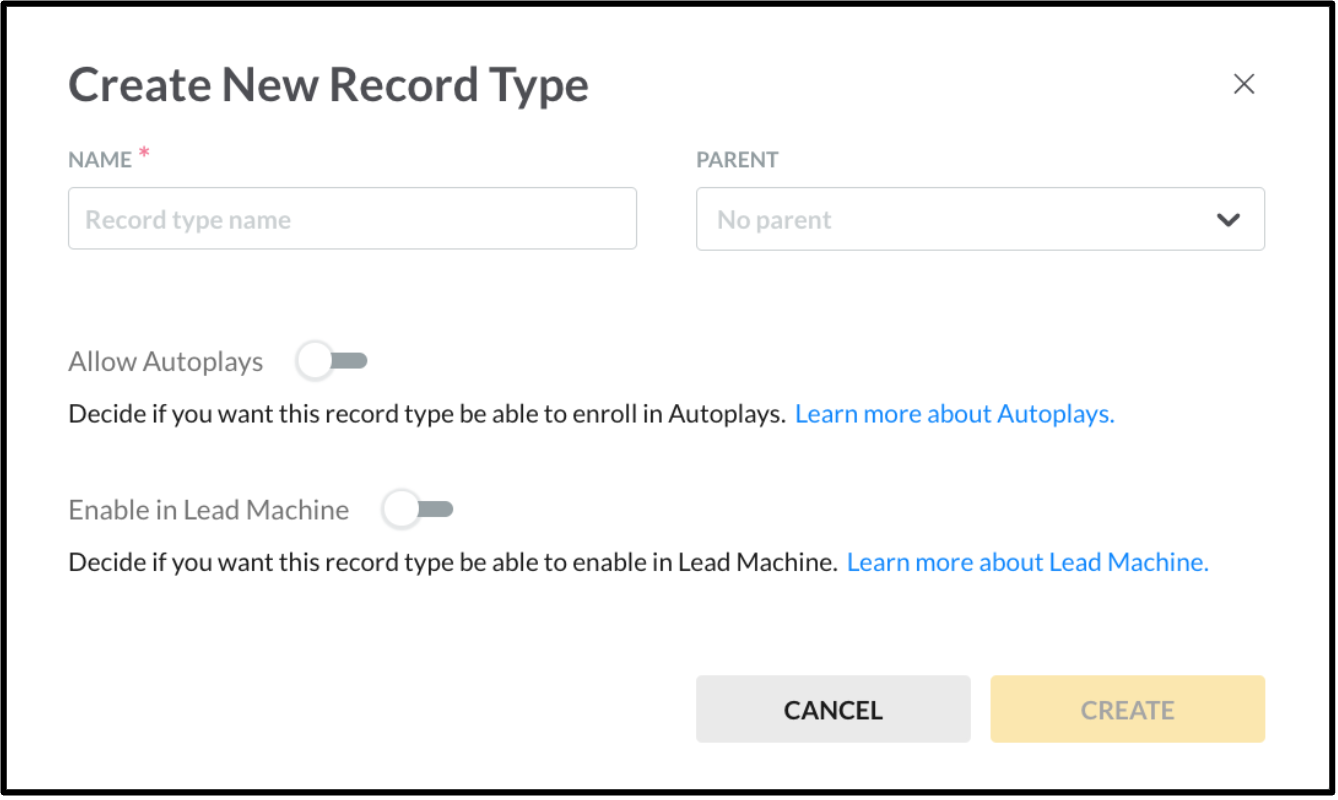
Task: Click the Autoplays enrollment description text
Action: pos(426,414)
